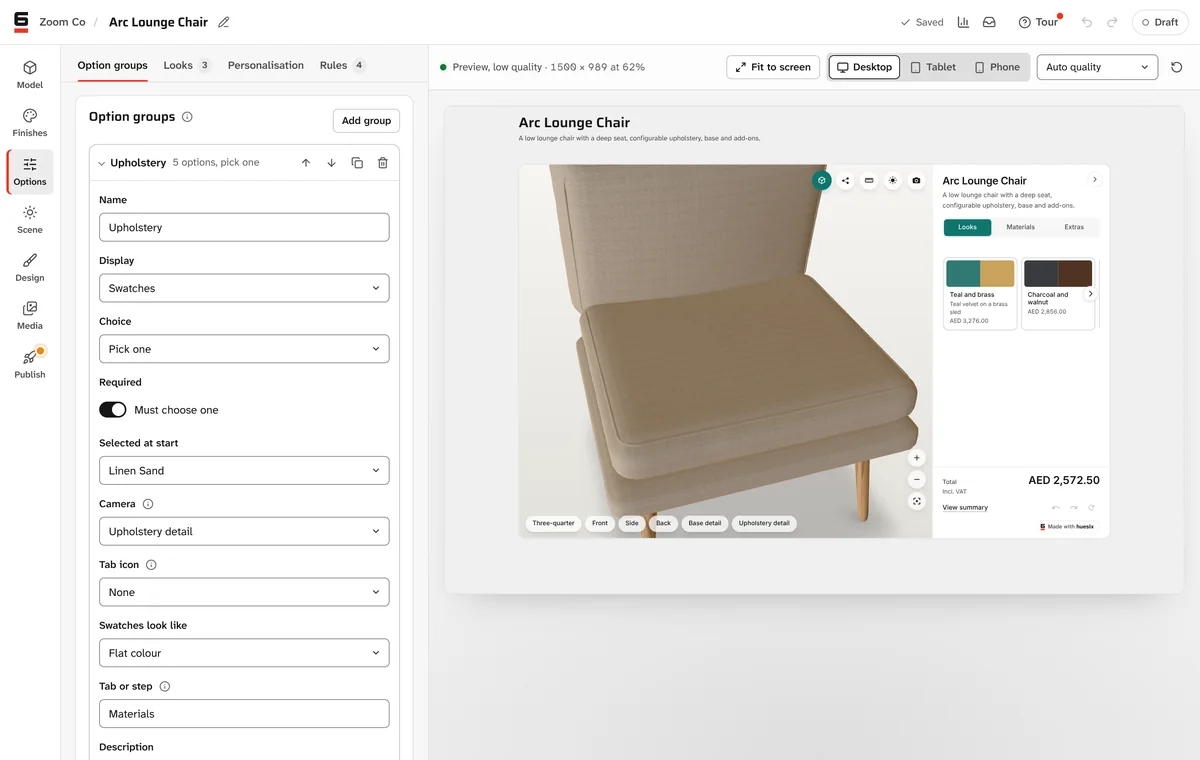Click the info icon next to Tab or step
This screenshot has width=1200, height=760.
[165, 686]
